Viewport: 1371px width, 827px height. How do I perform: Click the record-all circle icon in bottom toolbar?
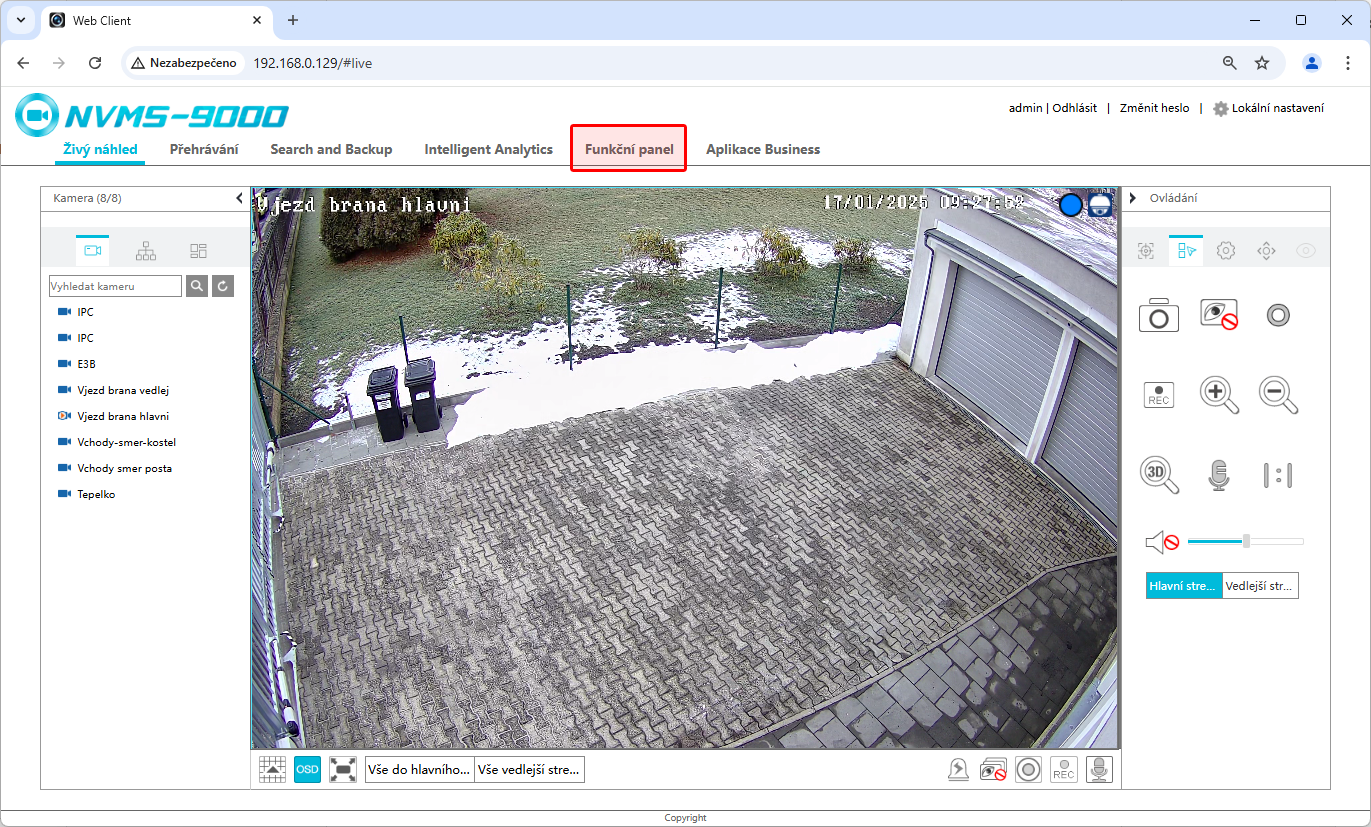click(1029, 769)
